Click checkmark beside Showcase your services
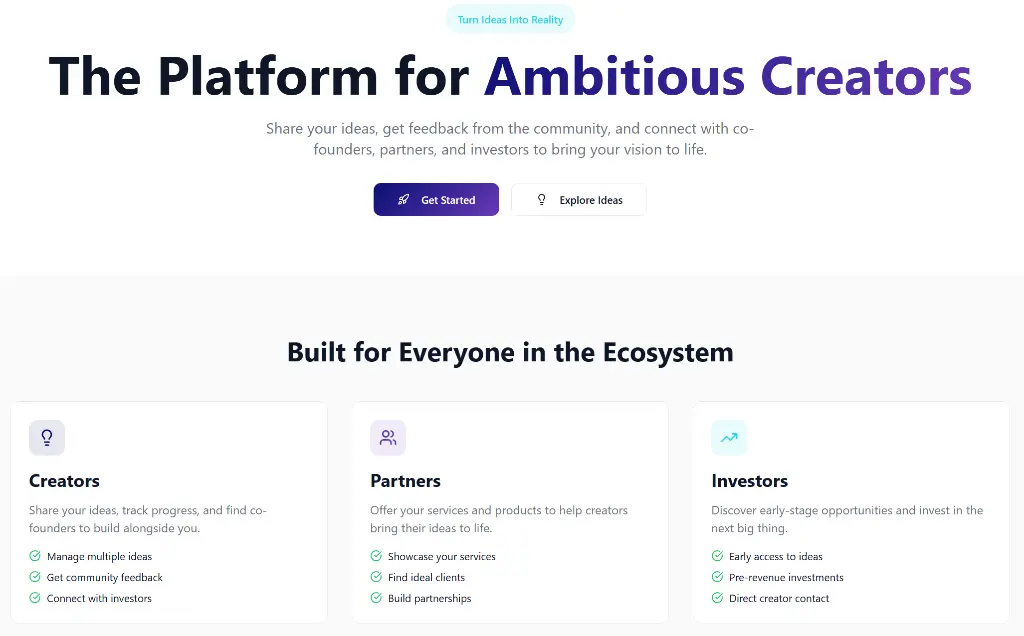Image resolution: width=1024 pixels, height=636 pixels. (376, 556)
